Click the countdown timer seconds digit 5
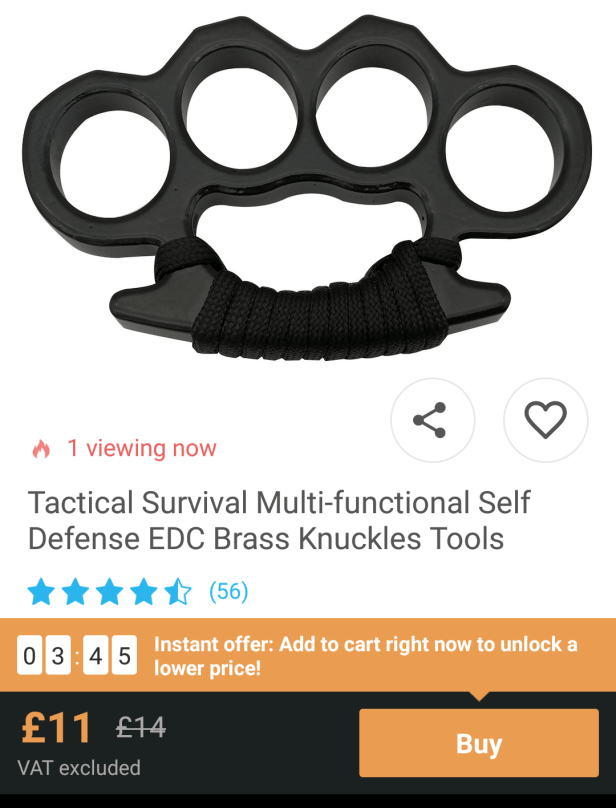 124,655
